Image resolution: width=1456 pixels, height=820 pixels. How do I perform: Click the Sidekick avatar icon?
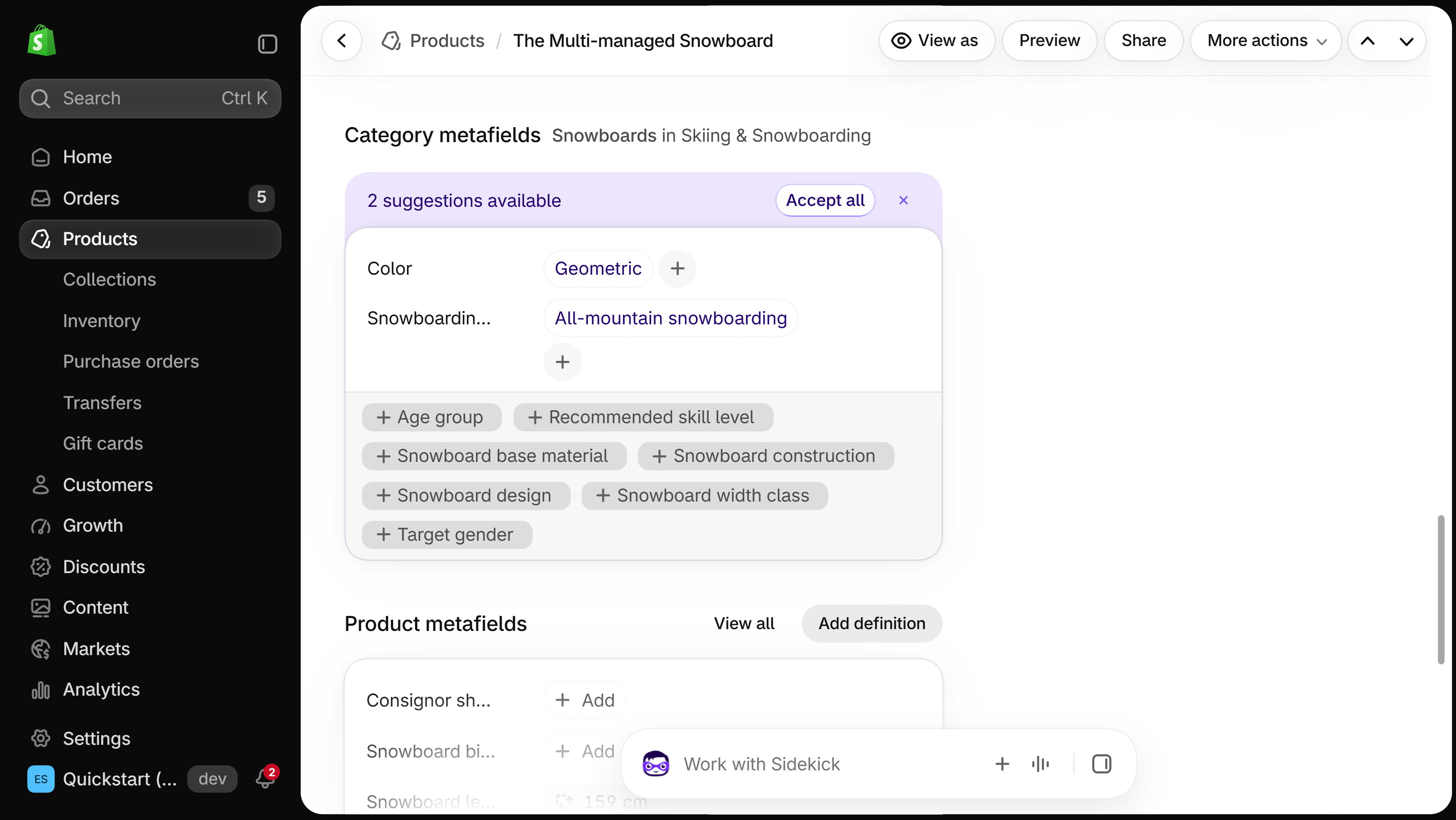[x=656, y=764]
